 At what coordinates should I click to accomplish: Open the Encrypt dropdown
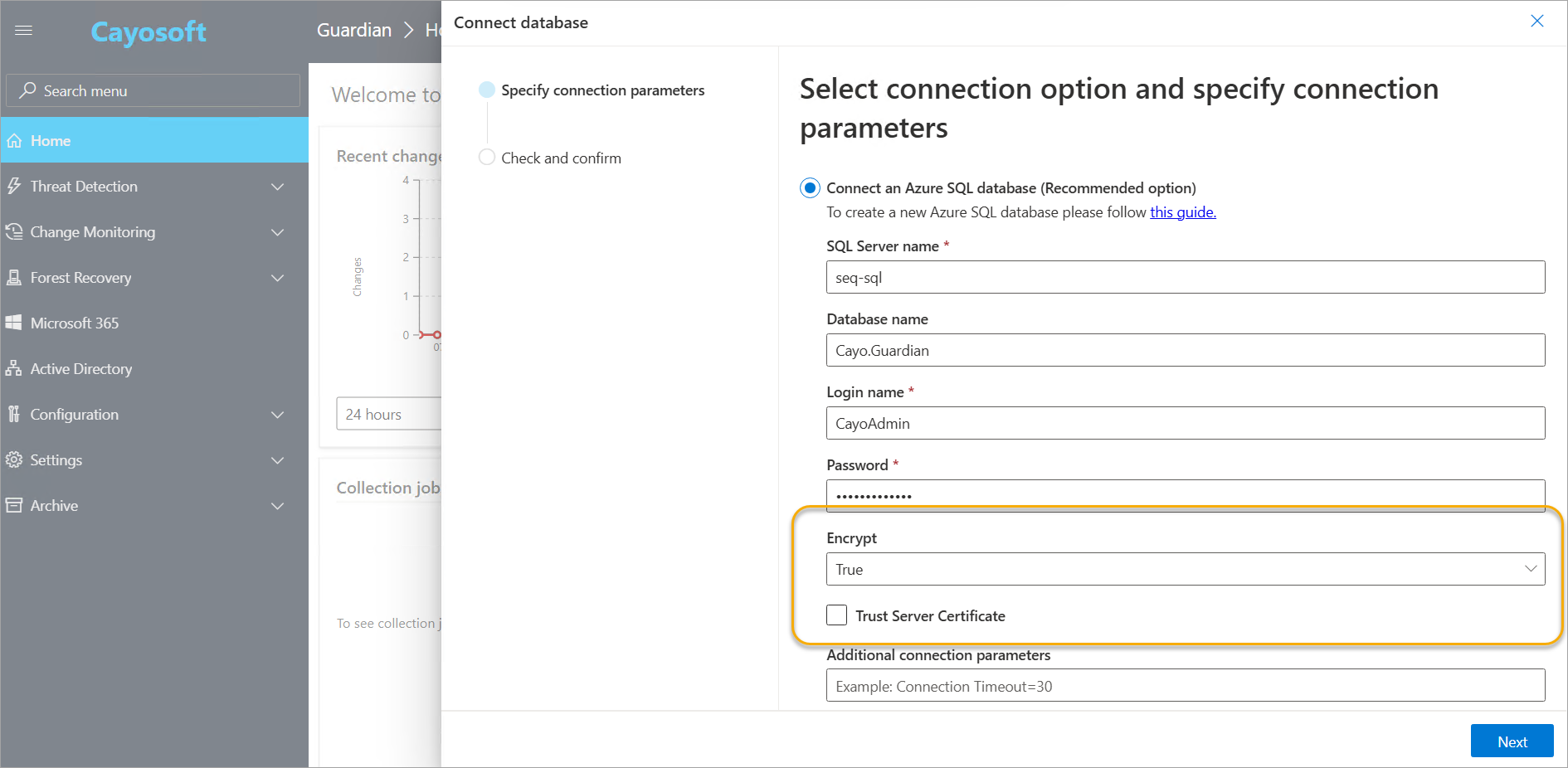(x=1186, y=569)
